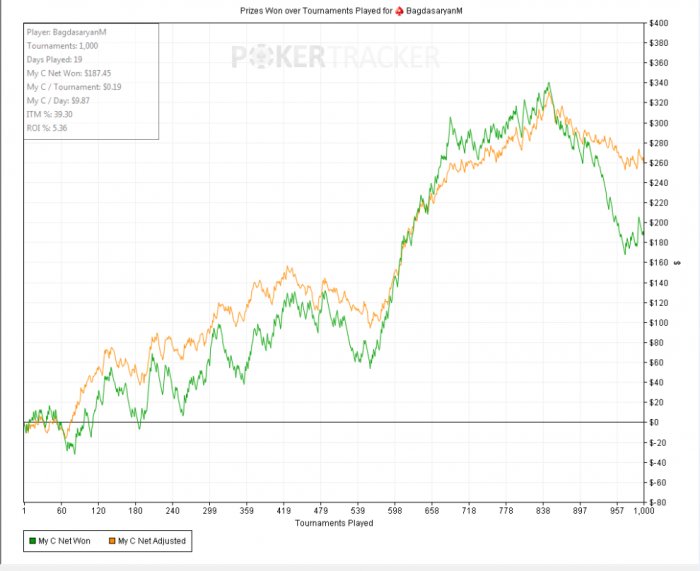Click the Tournaments Played axis label
This screenshot has width=700, height=571.
[x=334, y=523]
